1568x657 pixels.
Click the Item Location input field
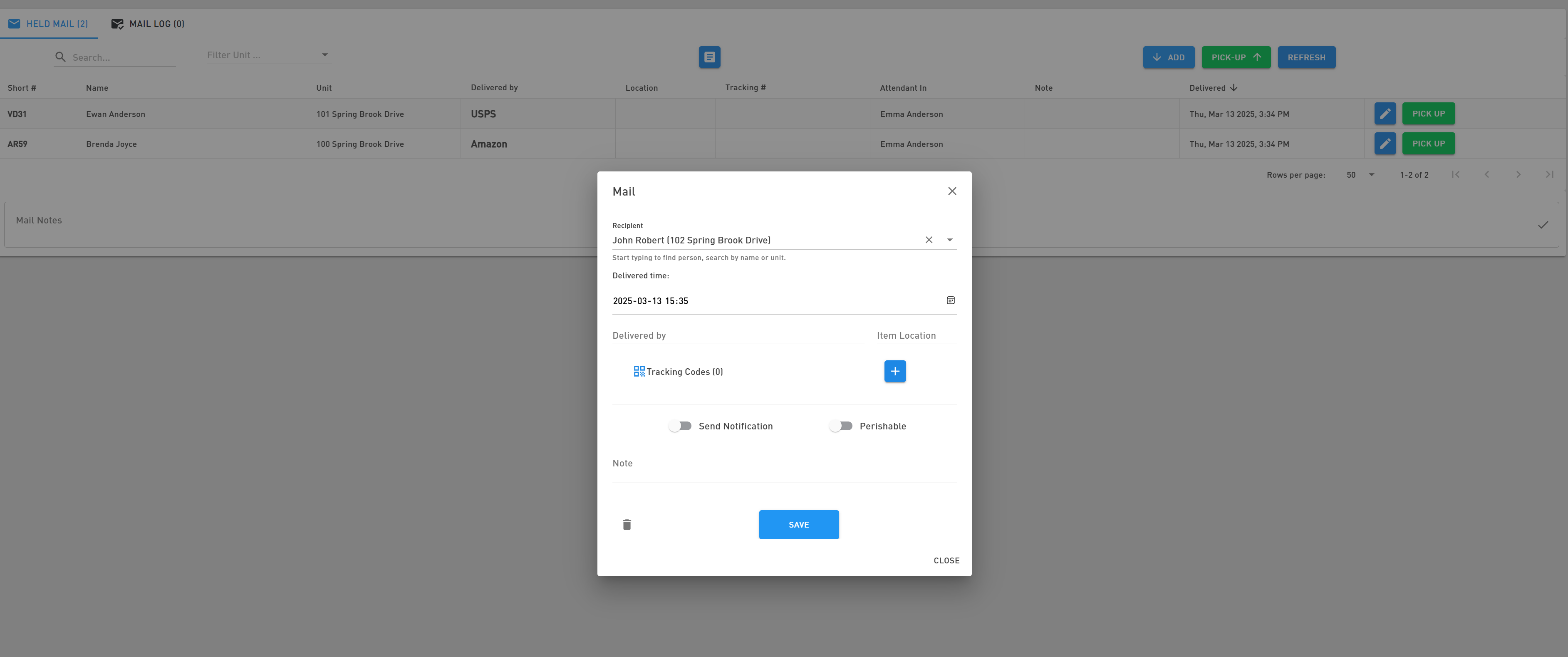pos(916,335)
